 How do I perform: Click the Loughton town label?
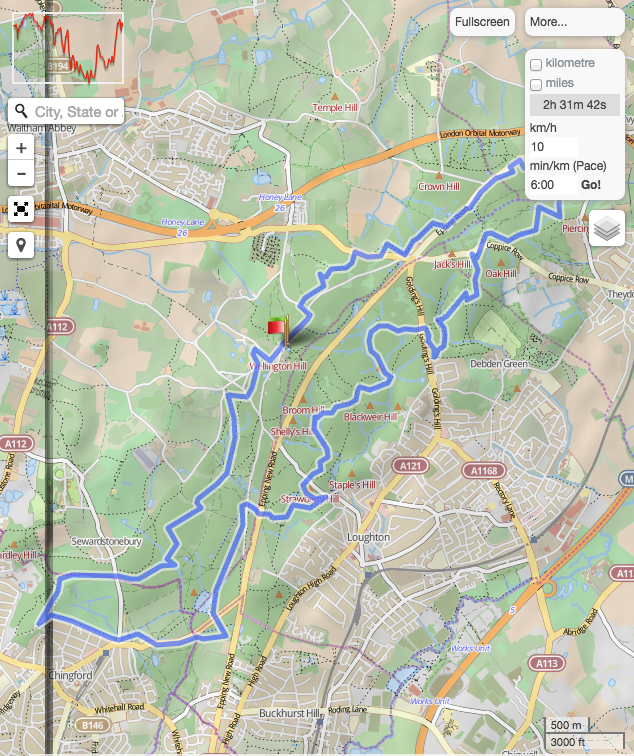coord(368,537)
